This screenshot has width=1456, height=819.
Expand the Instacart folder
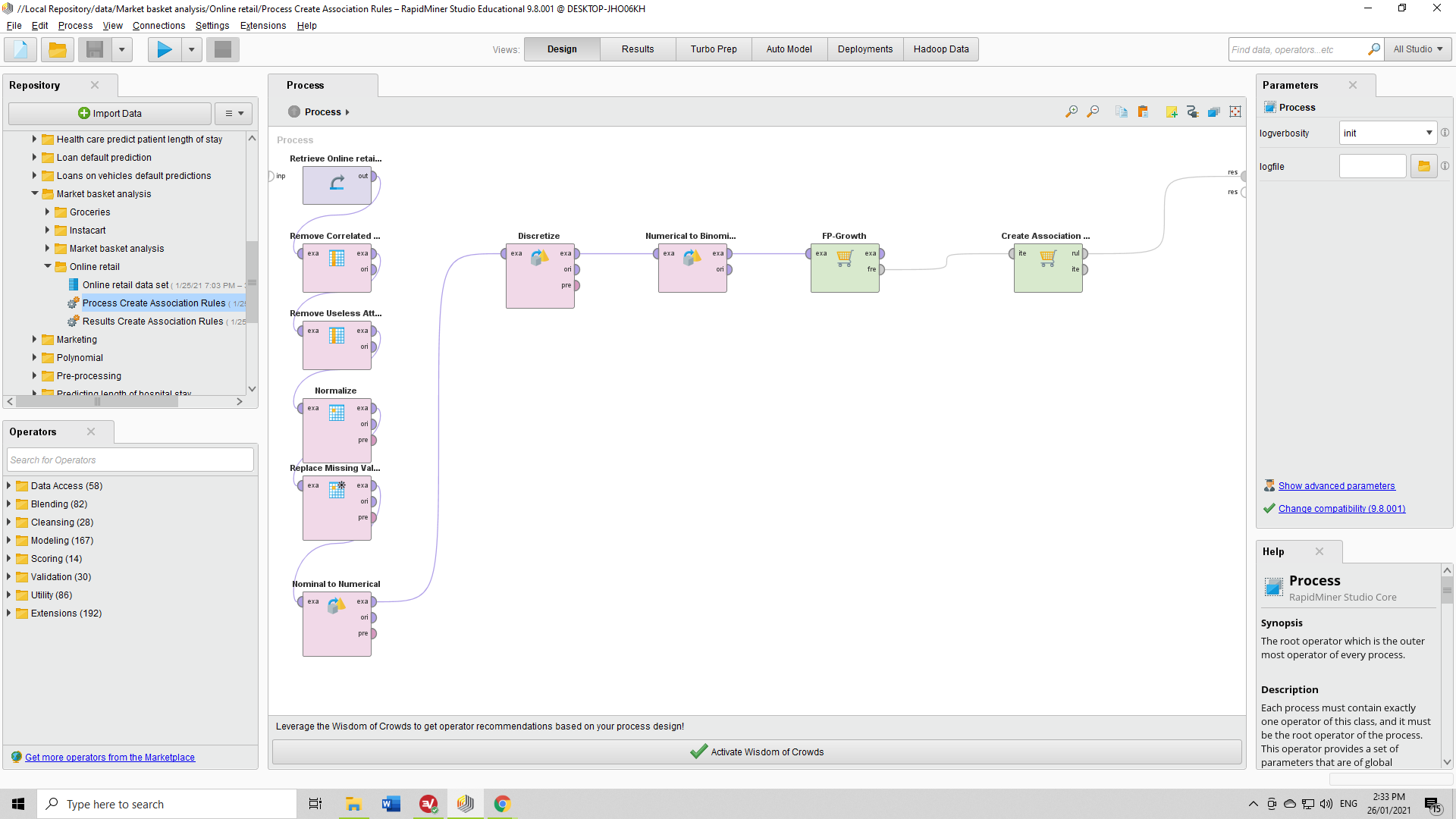pyautogui.click(x=47, y=230)
